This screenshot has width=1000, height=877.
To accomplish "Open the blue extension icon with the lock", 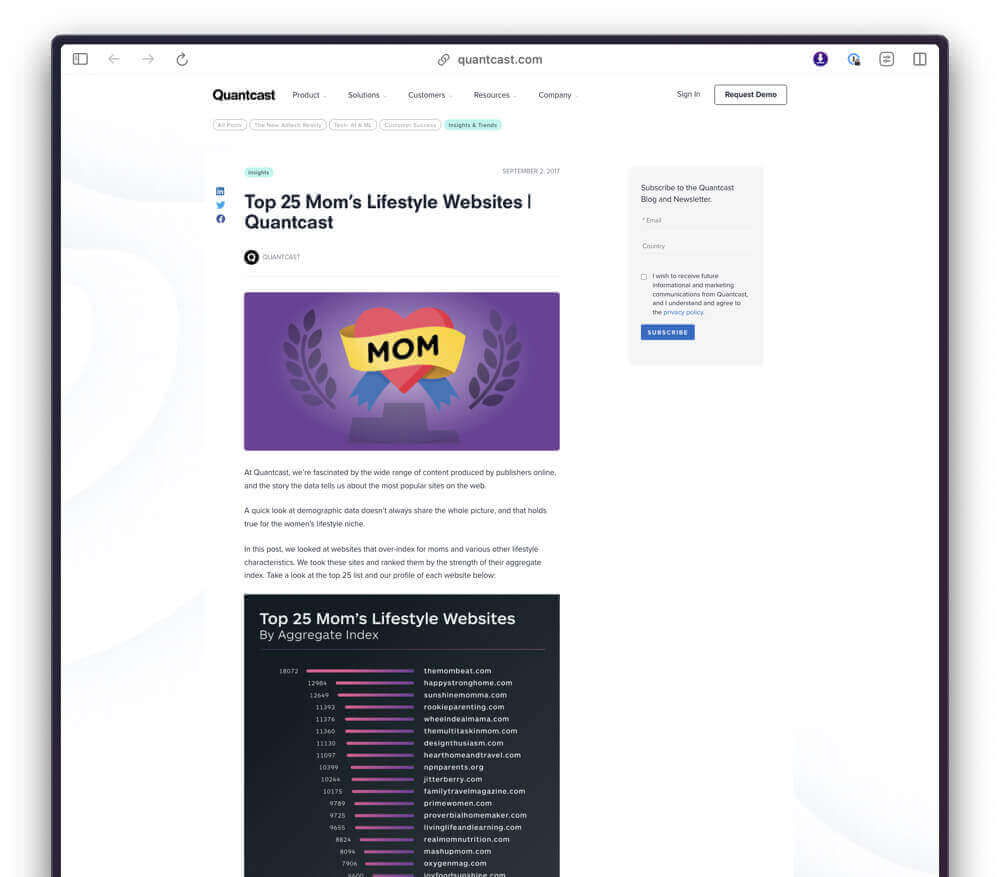I will [x=854, y=59].
